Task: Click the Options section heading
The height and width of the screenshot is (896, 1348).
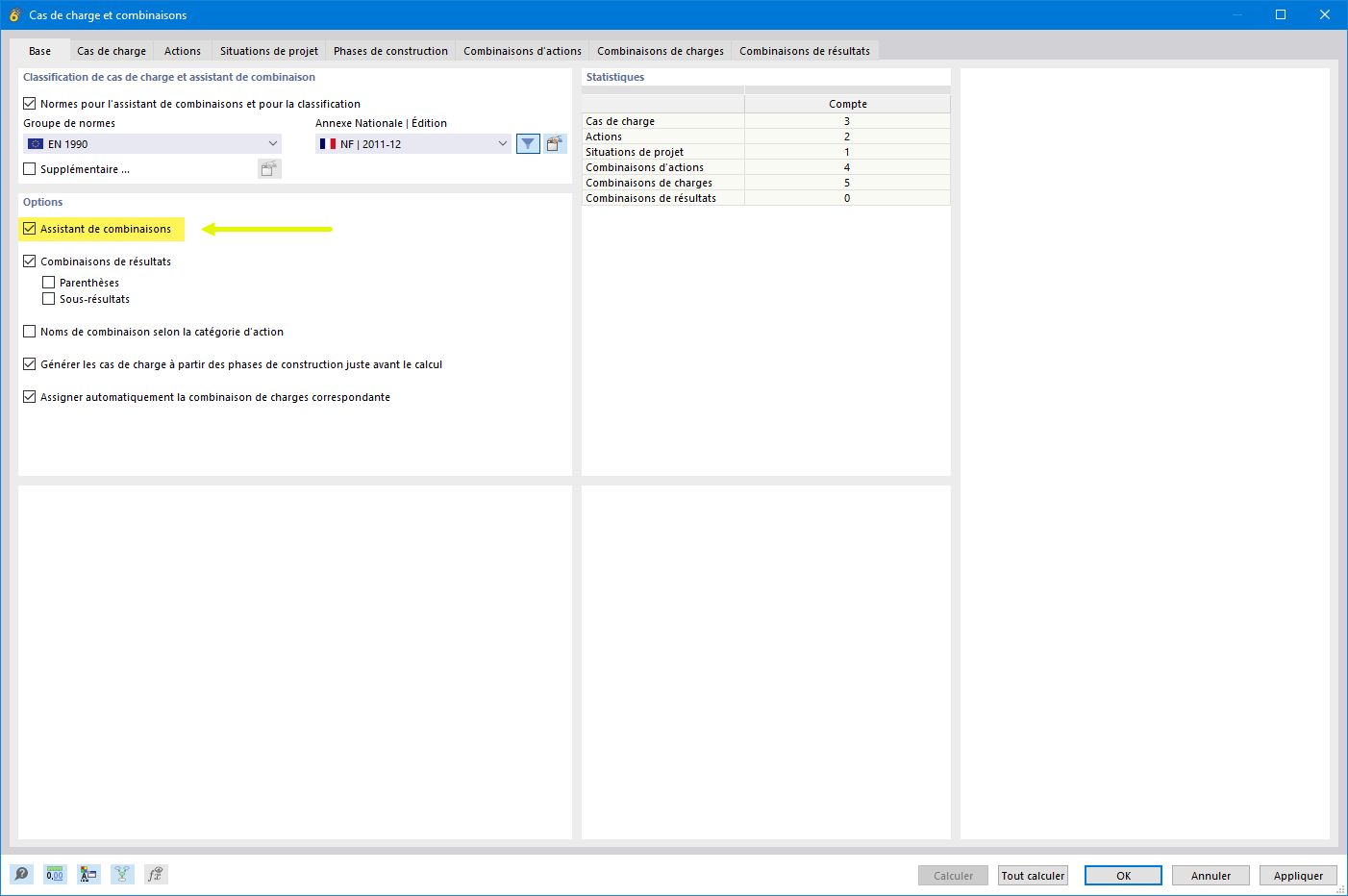Action: (43, 202)
